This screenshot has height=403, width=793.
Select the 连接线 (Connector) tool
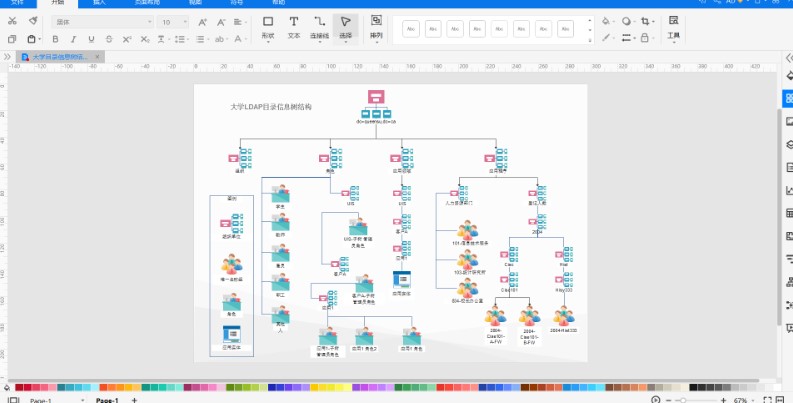320,28
